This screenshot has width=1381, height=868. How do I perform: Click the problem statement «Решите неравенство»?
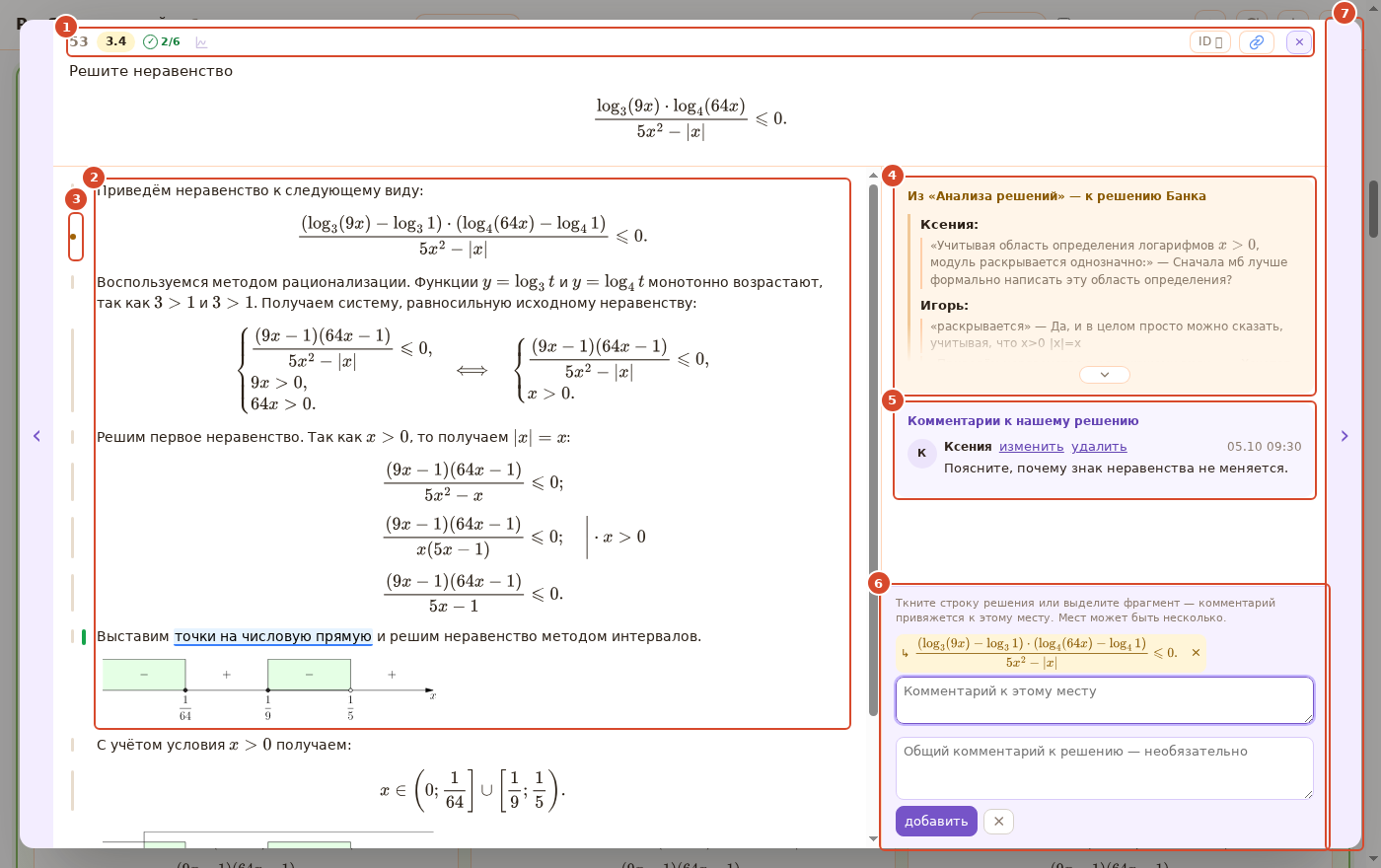click(x=151, y=71)
